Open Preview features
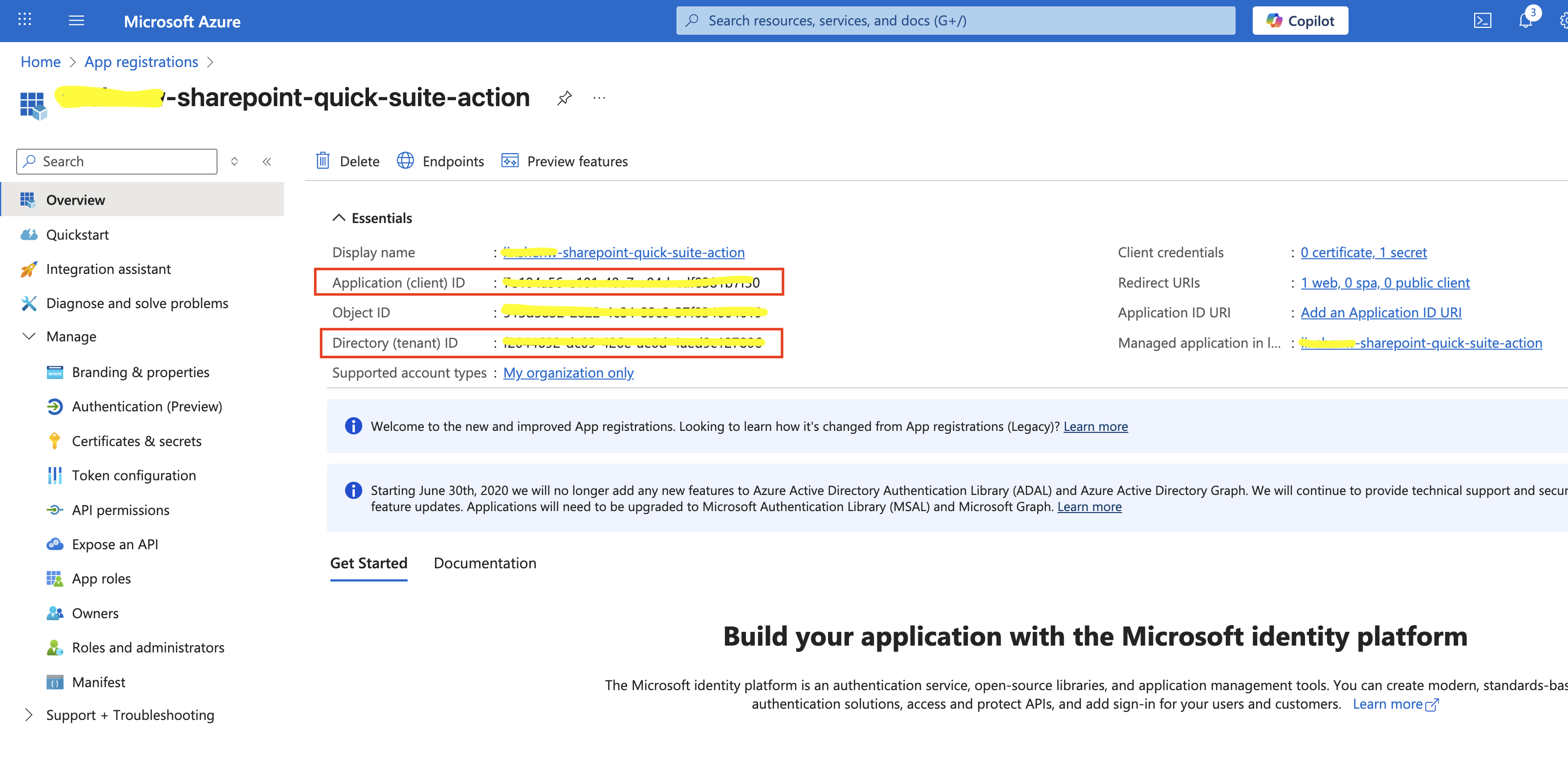Screen dimensions: 1568x762 click(x=565, y=161)
